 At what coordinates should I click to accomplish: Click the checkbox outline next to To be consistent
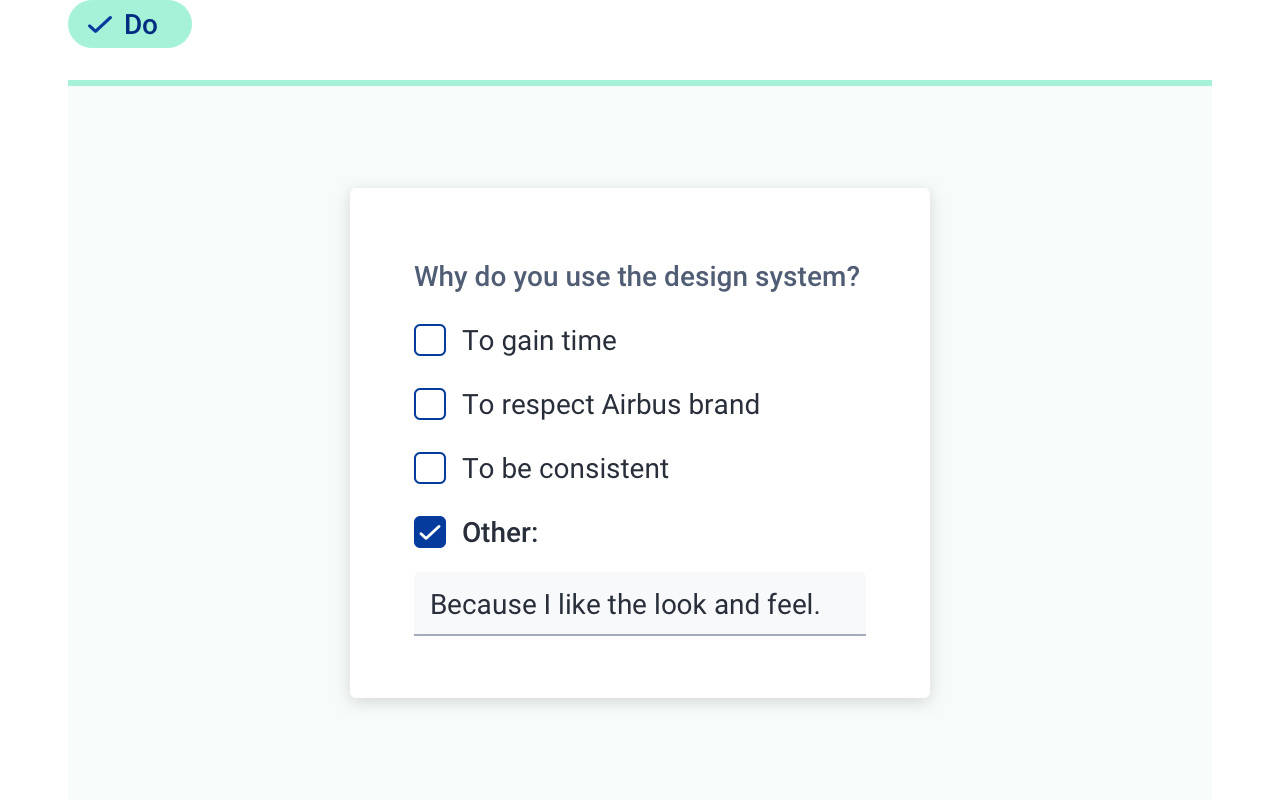[x=430, y=468]
